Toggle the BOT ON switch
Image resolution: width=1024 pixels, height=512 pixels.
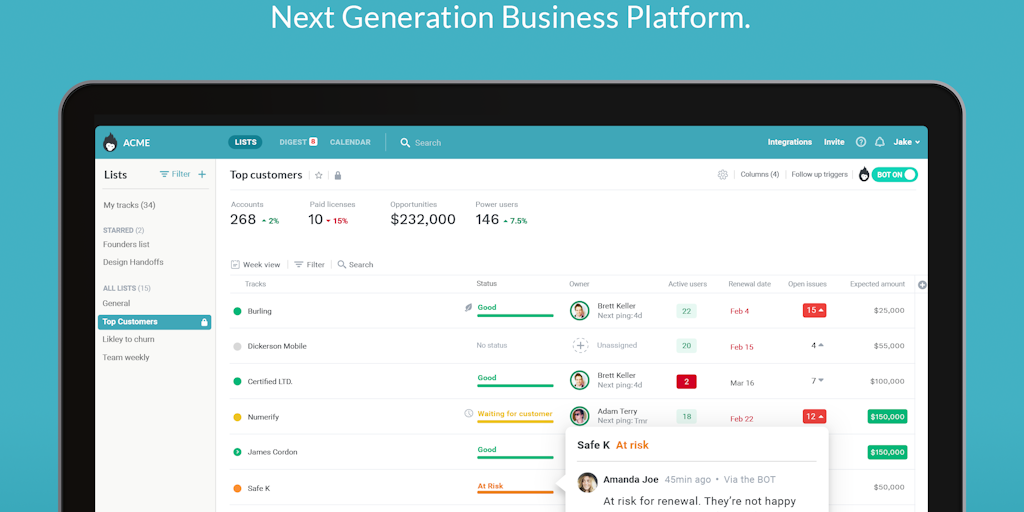(x=894, y=174)
